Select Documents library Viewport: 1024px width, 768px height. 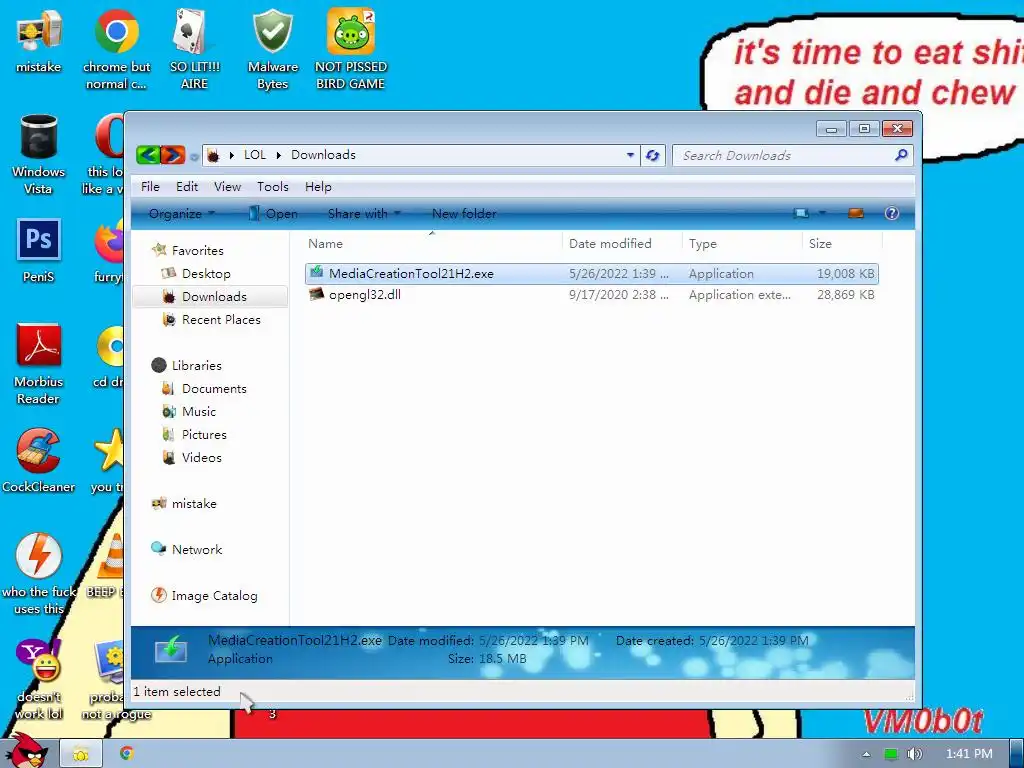(214, 389)
